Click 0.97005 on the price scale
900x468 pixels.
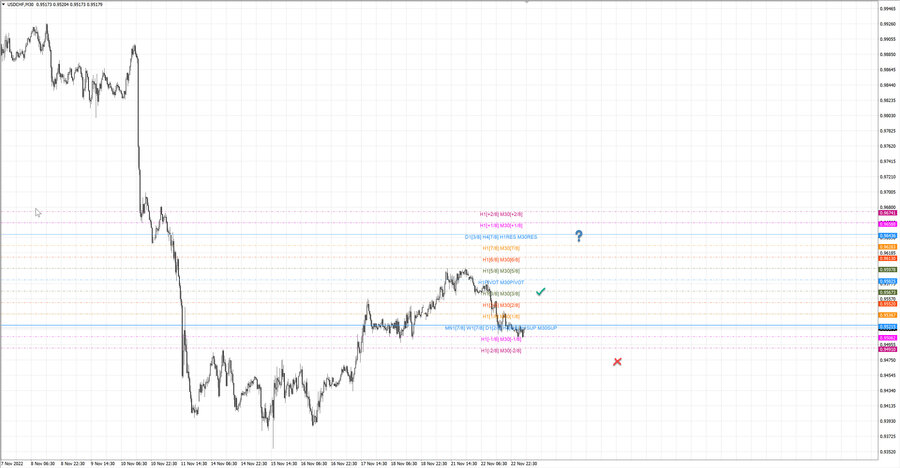tap(888, 192)
